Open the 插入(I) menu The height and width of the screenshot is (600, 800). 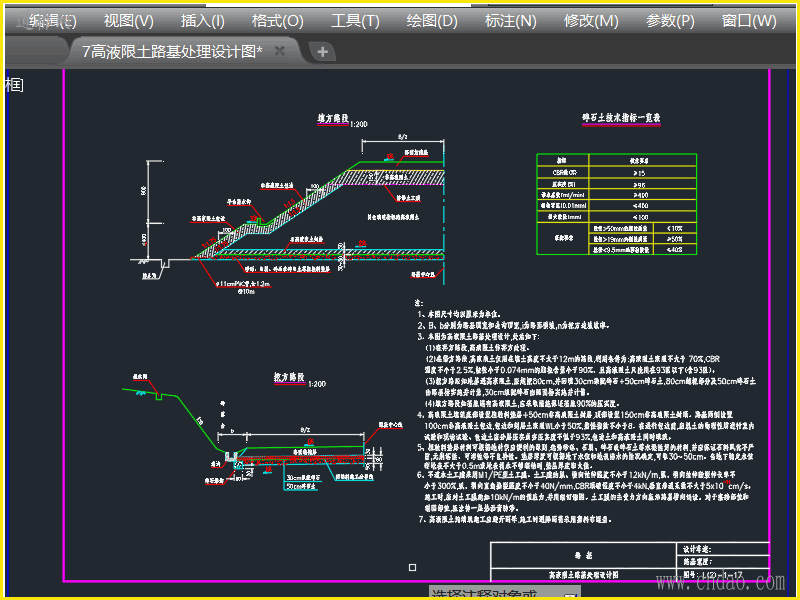pyautogui.click(x=202, y=20)
